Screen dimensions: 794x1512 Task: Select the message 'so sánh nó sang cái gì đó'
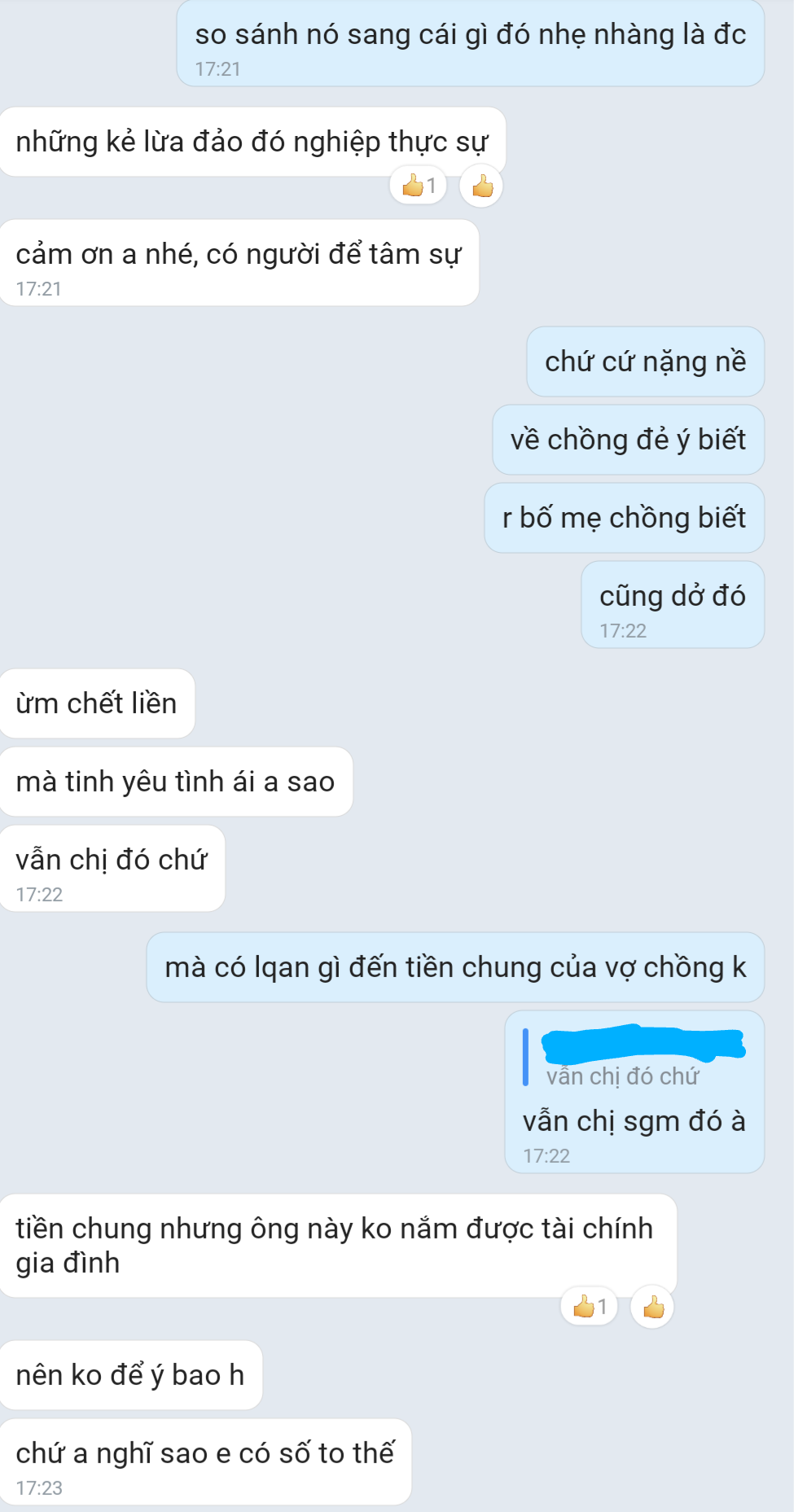click(471, 44)
